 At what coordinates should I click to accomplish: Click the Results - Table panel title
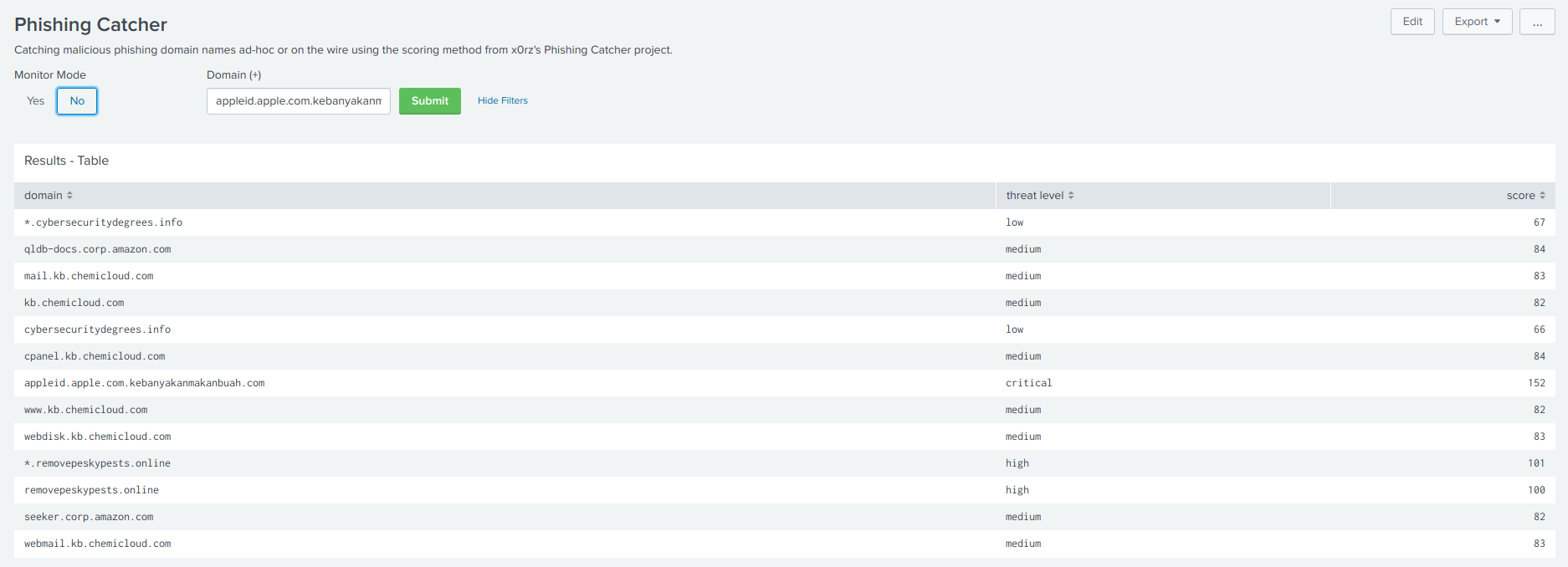click(x=66, y=161)
